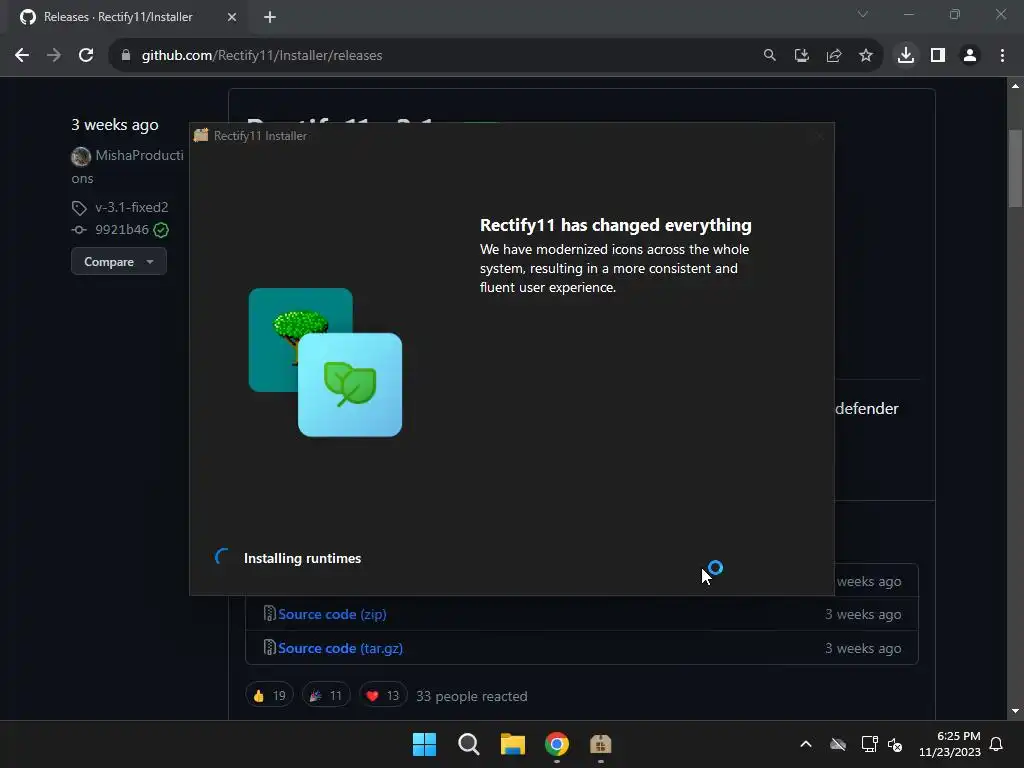Click '33 people reacted' text
Image resolution: width=1024 pixels, height=768 pixels.
(472, 696)
